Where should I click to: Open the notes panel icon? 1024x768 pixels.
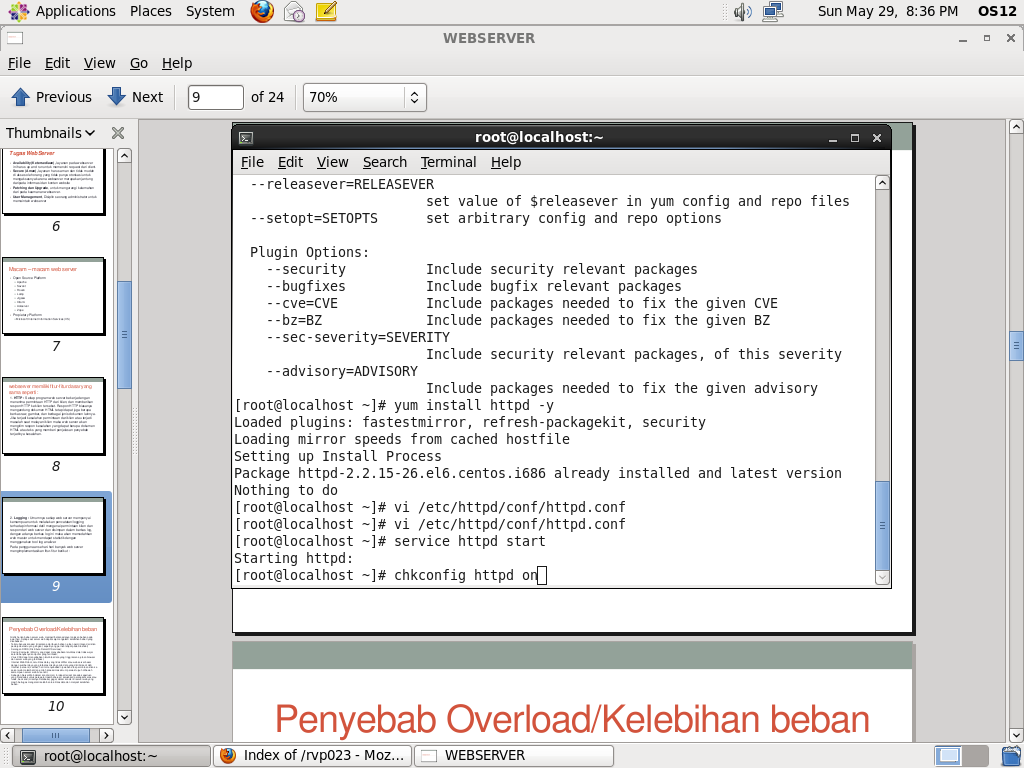(x=326, y=11)
